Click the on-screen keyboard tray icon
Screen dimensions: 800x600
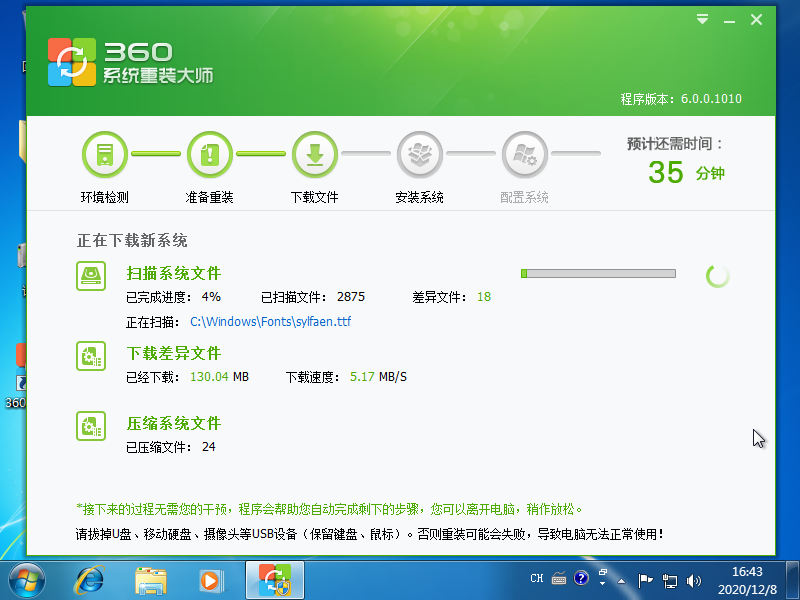(559, 579)
